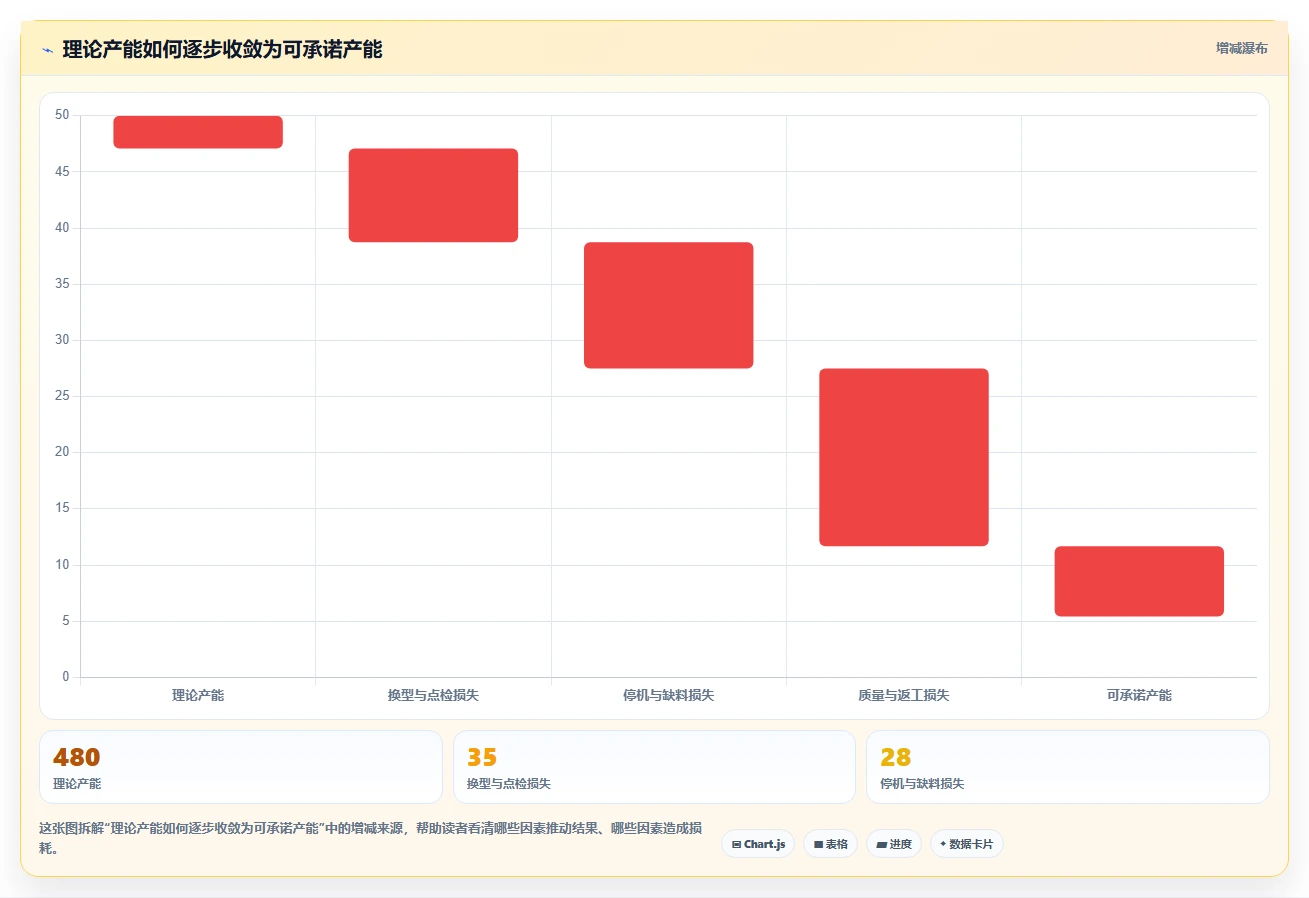Click the 质量与返工损失 red bar
1309x898 pixels.
[x=904, y=457]
